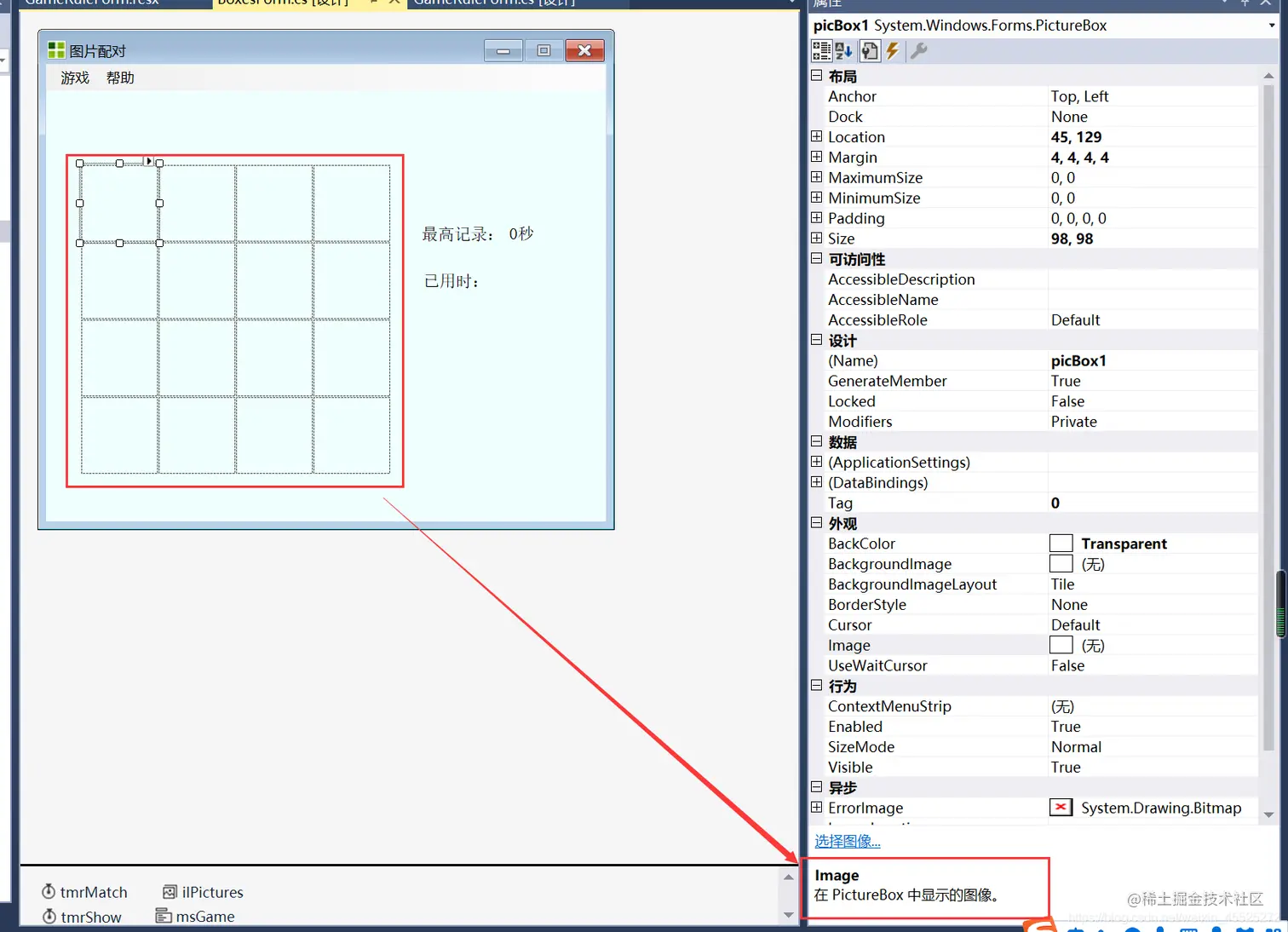Open the 帮助 menu in the form
The image size is (1288, 932).
[x=120, y=78]
